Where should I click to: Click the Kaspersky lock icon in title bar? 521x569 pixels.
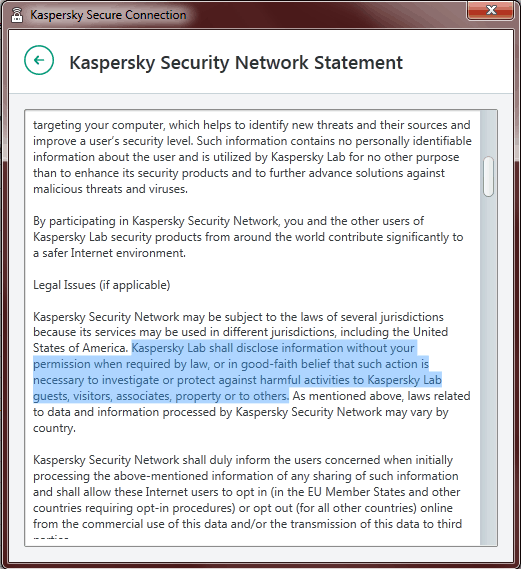pos(17,15)
